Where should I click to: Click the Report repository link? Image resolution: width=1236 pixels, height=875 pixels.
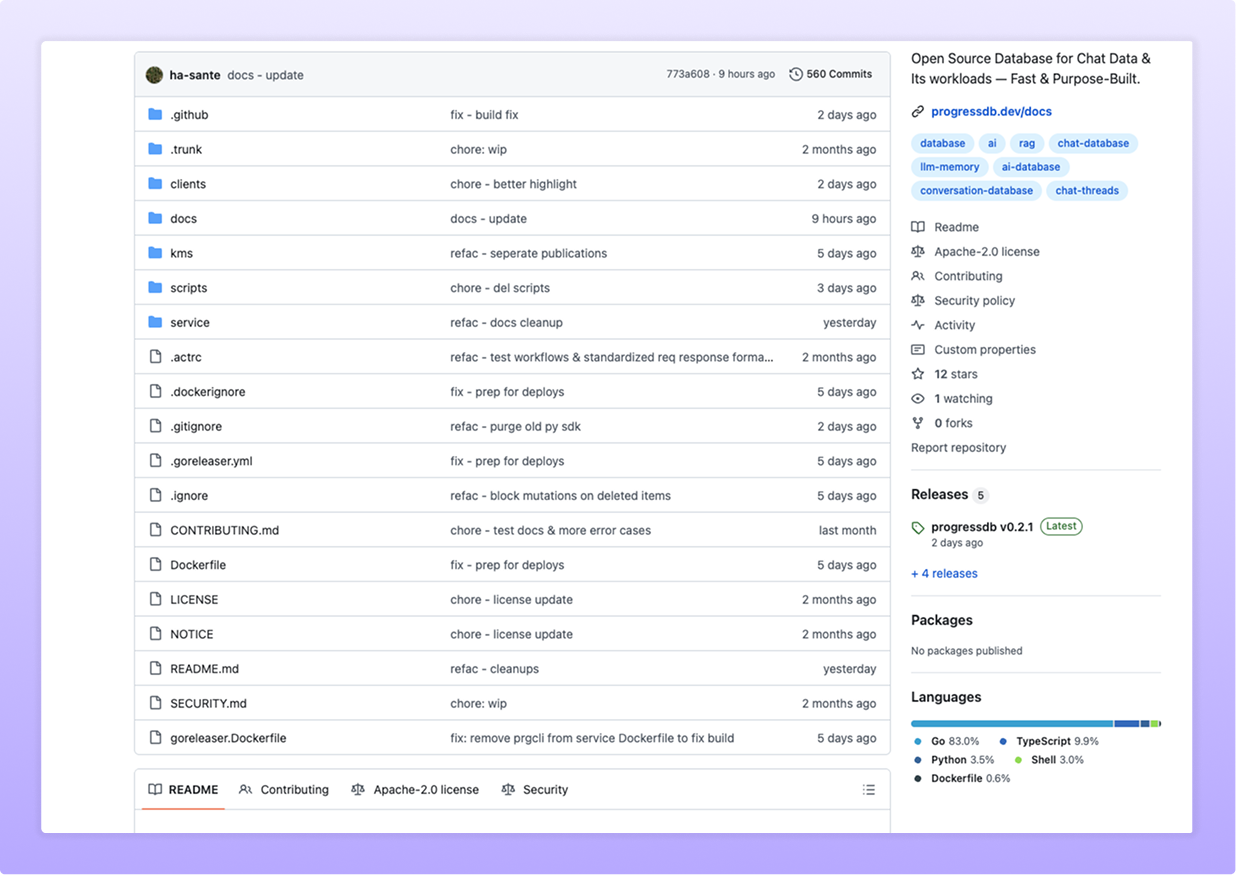[958, 447]
